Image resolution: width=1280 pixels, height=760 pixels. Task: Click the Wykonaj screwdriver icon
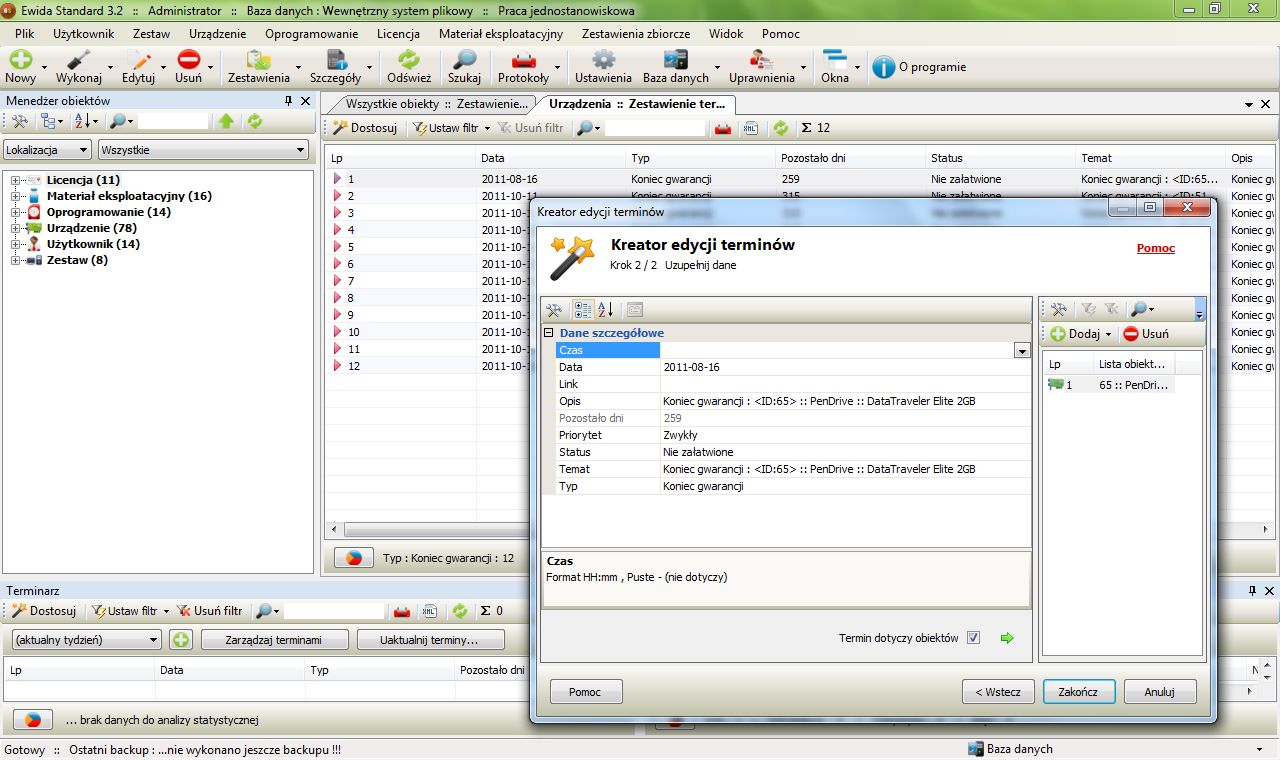79,60
